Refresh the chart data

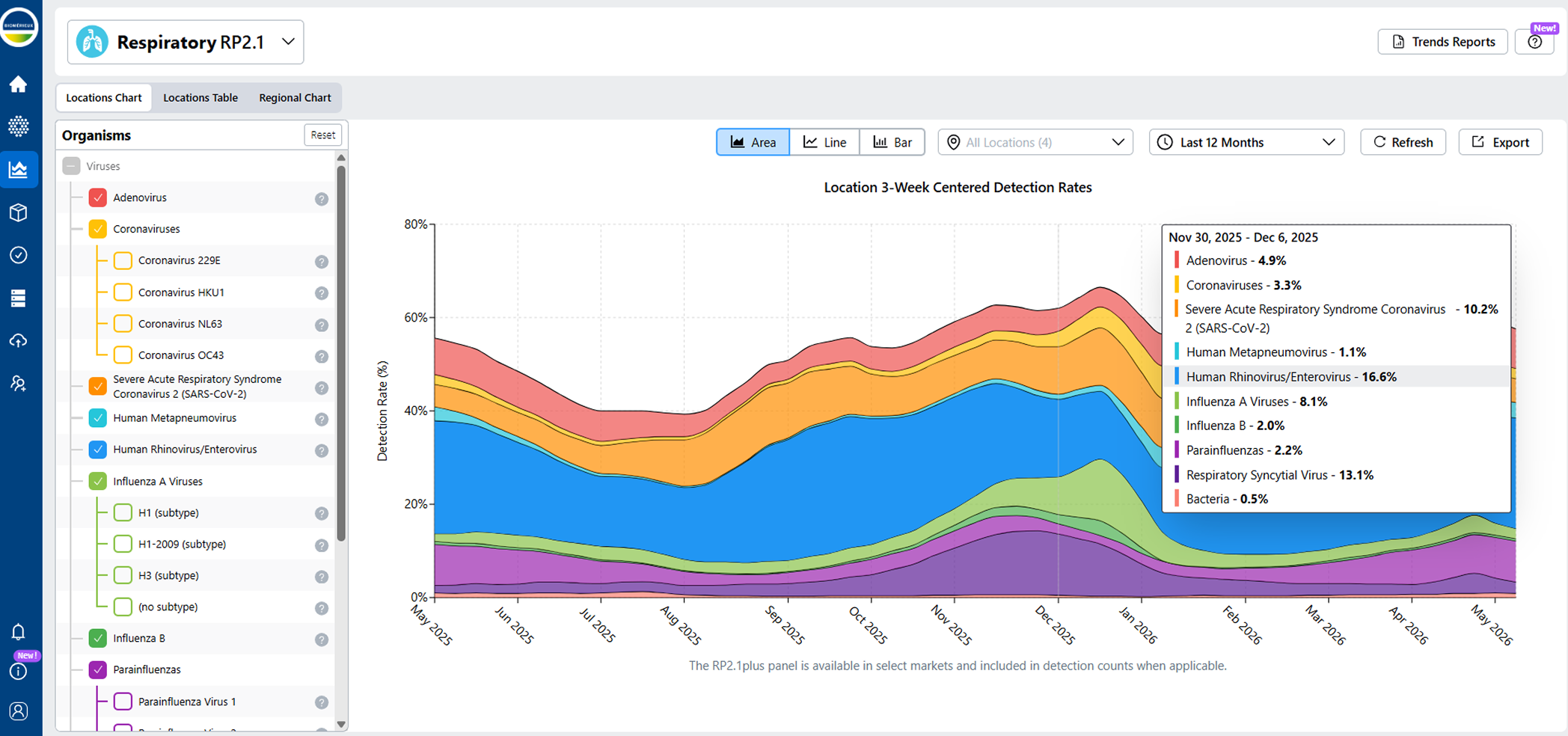[1403, 142]
